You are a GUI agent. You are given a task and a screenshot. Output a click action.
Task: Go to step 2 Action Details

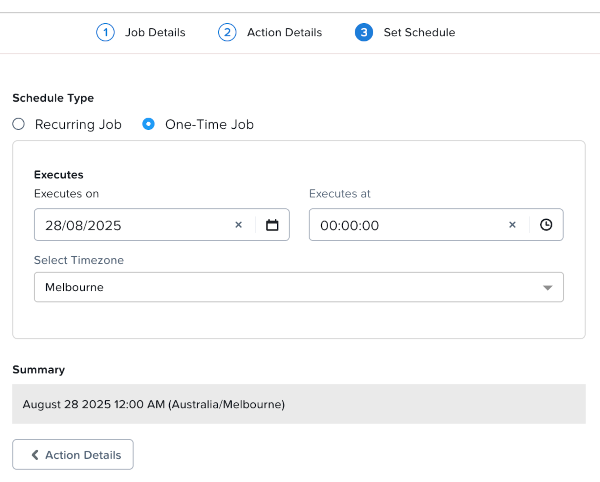click(x=270, y=33)
